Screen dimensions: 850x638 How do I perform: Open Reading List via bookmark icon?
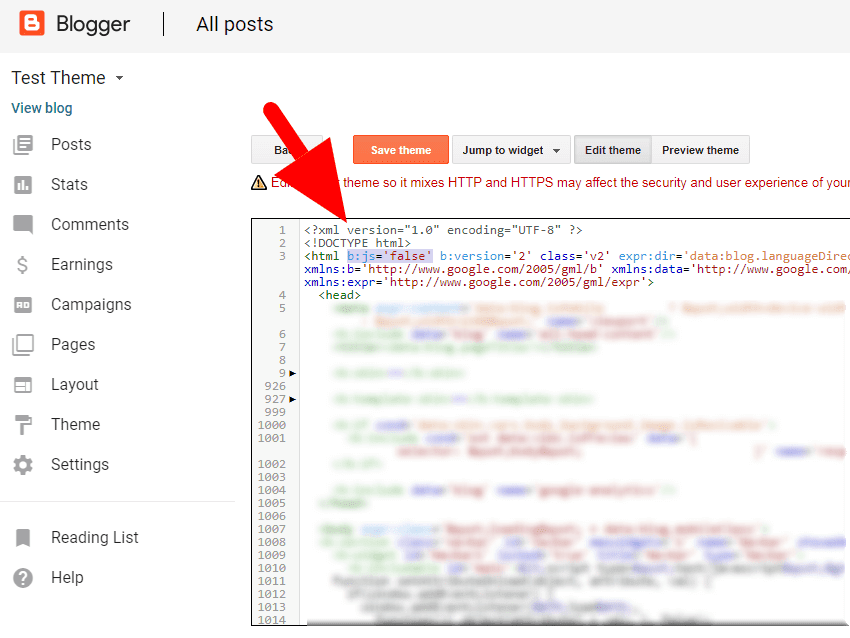(24, 537)
